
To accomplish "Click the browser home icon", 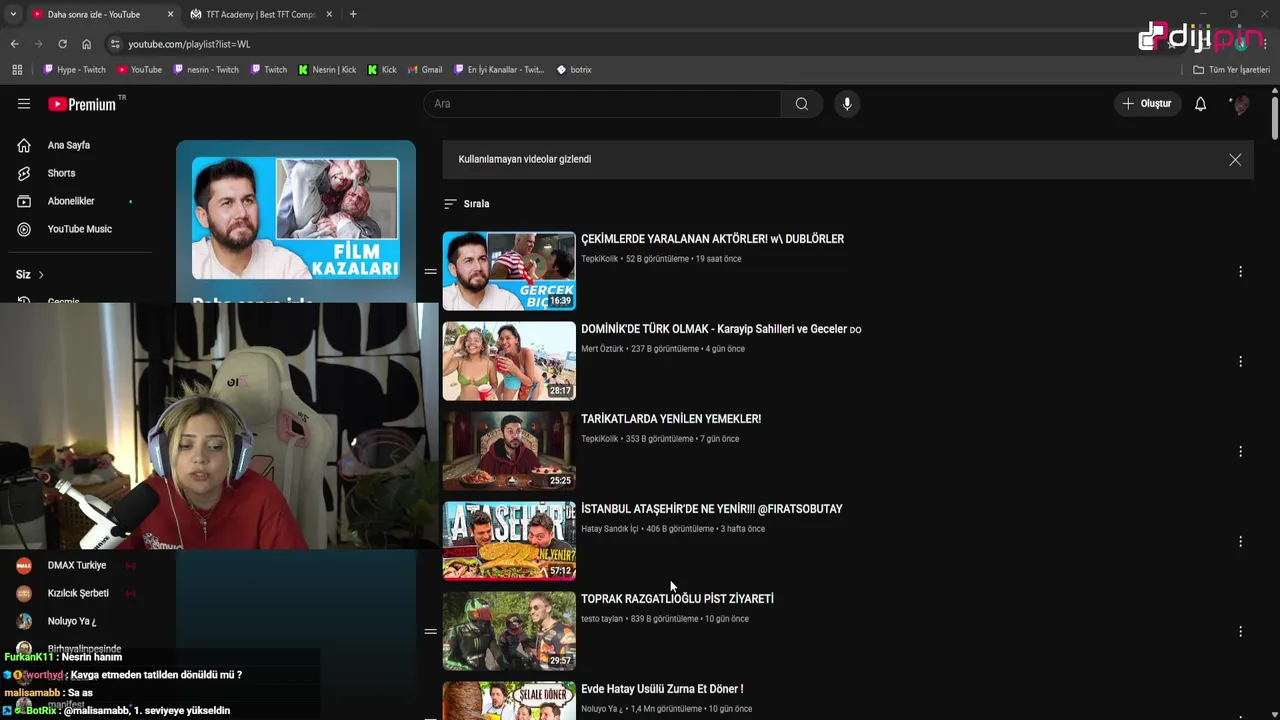I will (86, 44).
